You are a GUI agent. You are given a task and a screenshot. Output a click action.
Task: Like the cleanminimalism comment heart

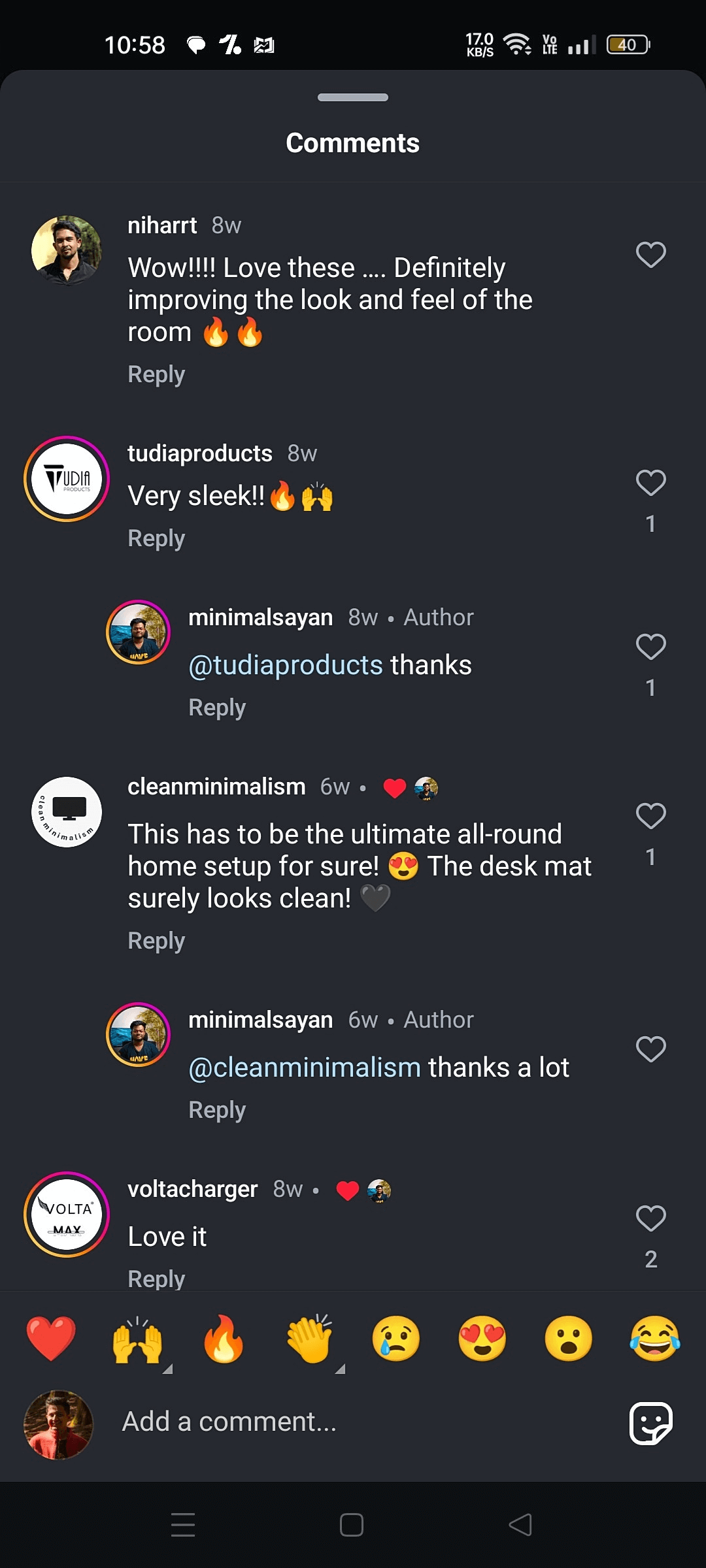650,816
